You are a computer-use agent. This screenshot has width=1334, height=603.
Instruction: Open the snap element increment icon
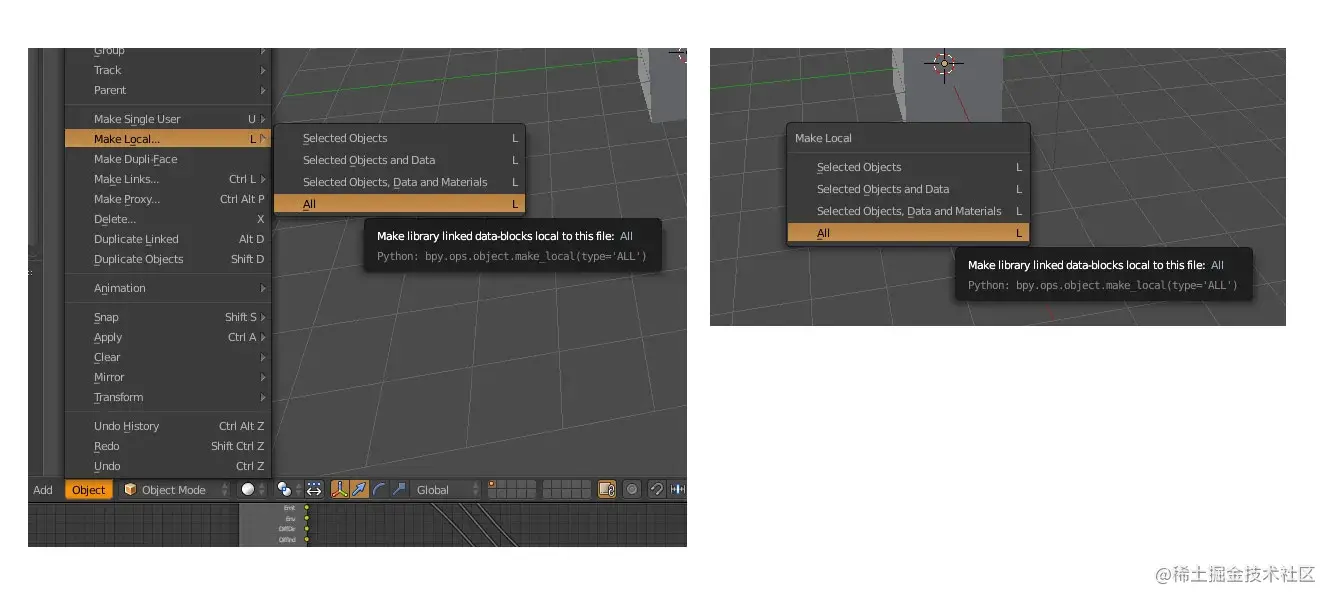[x=678, y=489]
